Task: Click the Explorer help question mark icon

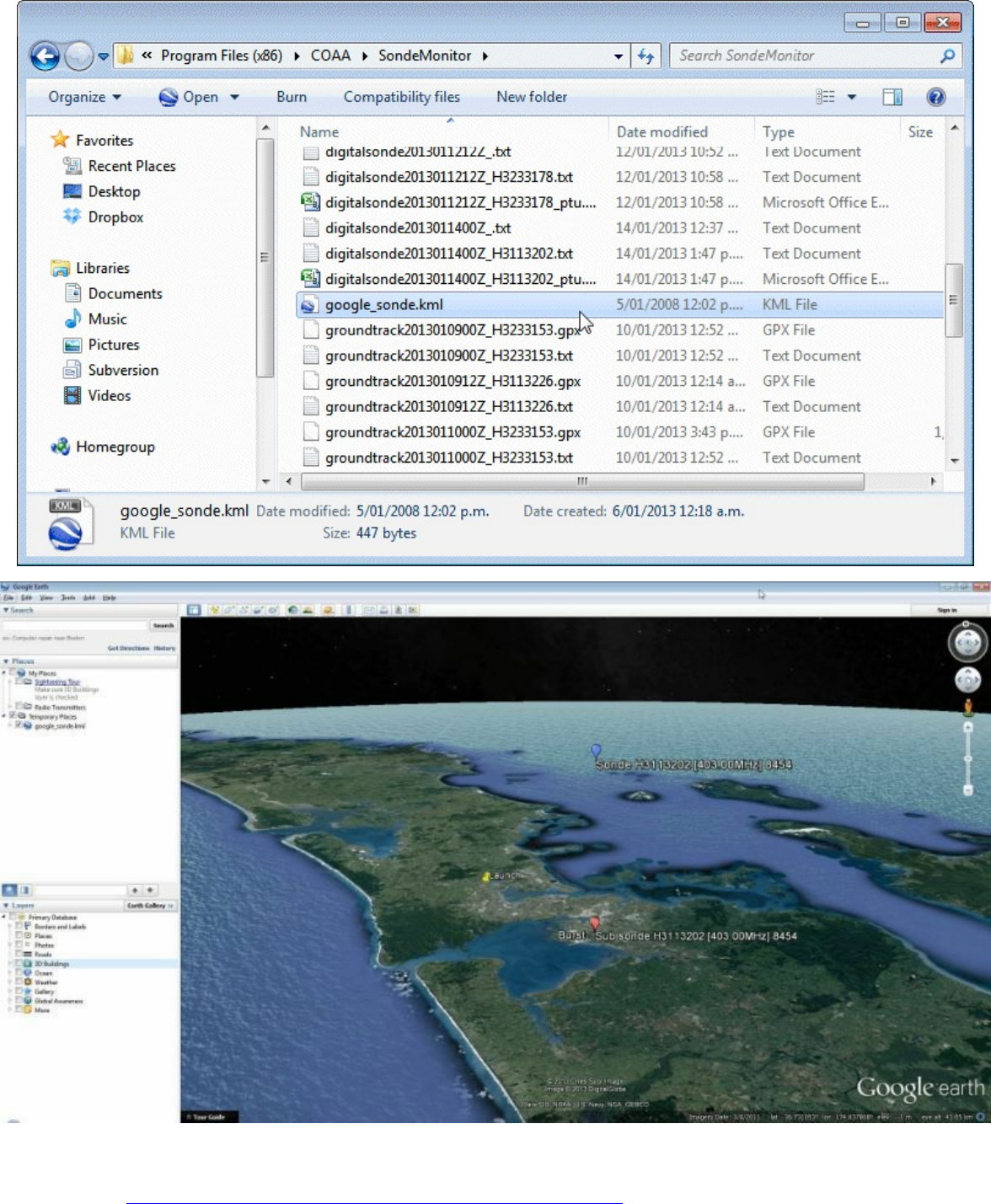Action: [935, 97]
